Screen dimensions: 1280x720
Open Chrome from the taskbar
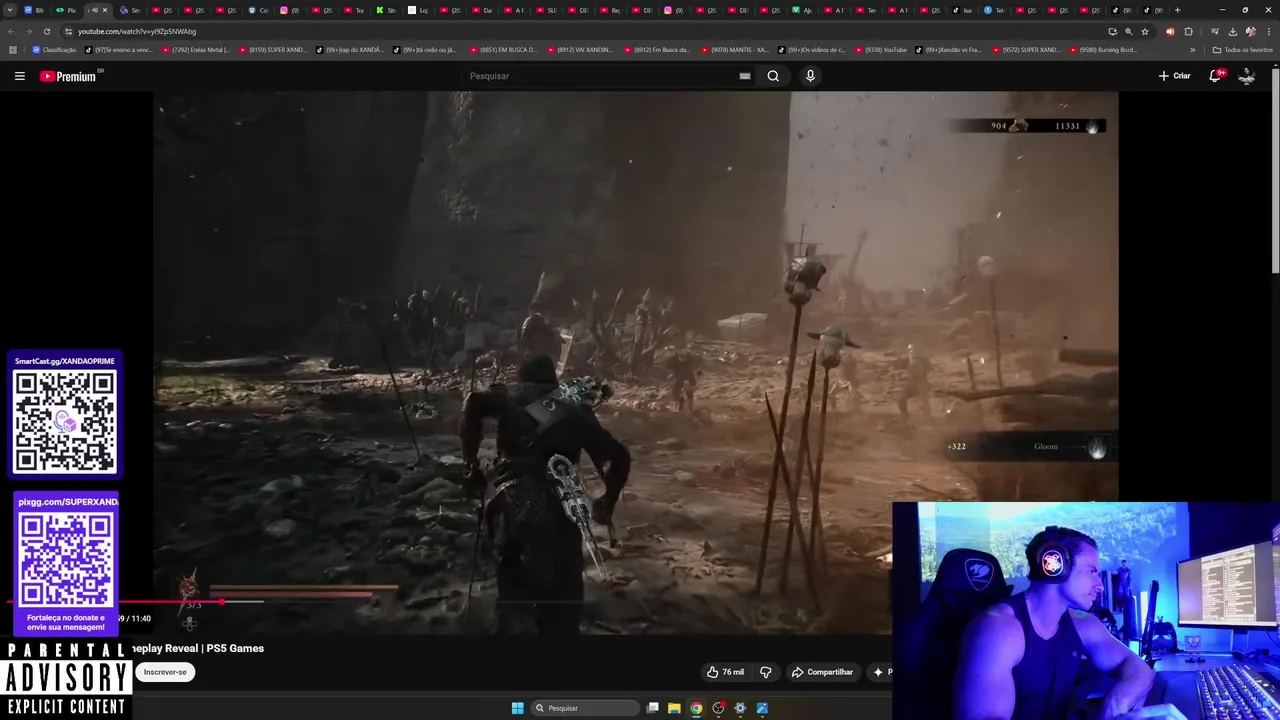click(696, 708)
